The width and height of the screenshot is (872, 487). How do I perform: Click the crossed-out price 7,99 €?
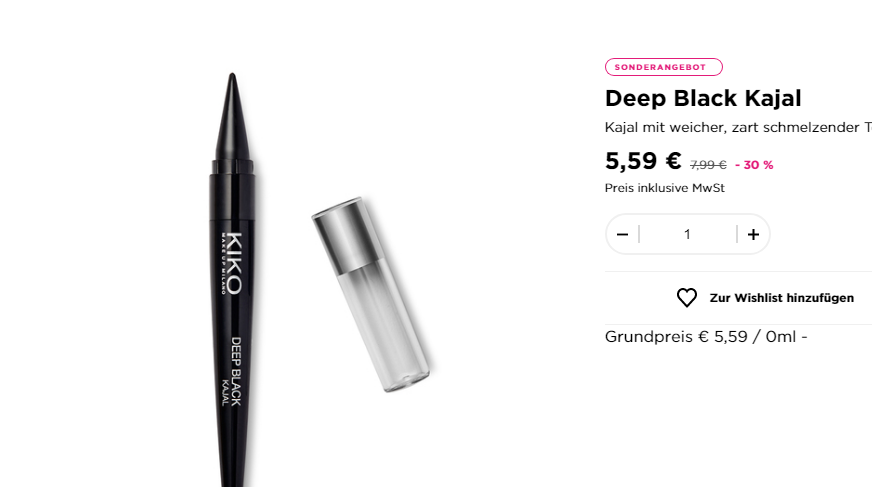tap(708, 165)
